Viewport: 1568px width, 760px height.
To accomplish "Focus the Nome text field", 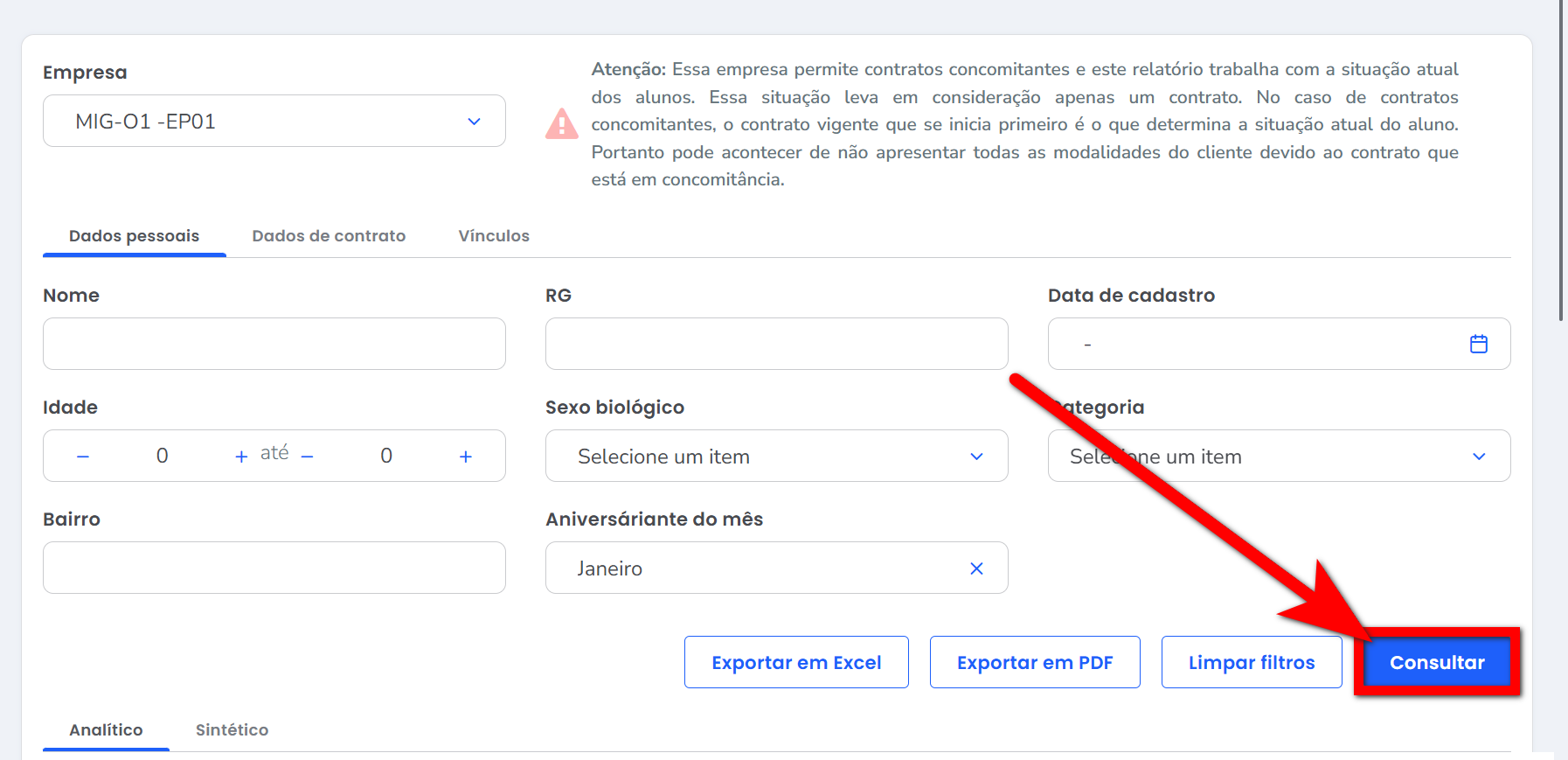I will click(274, 344).
